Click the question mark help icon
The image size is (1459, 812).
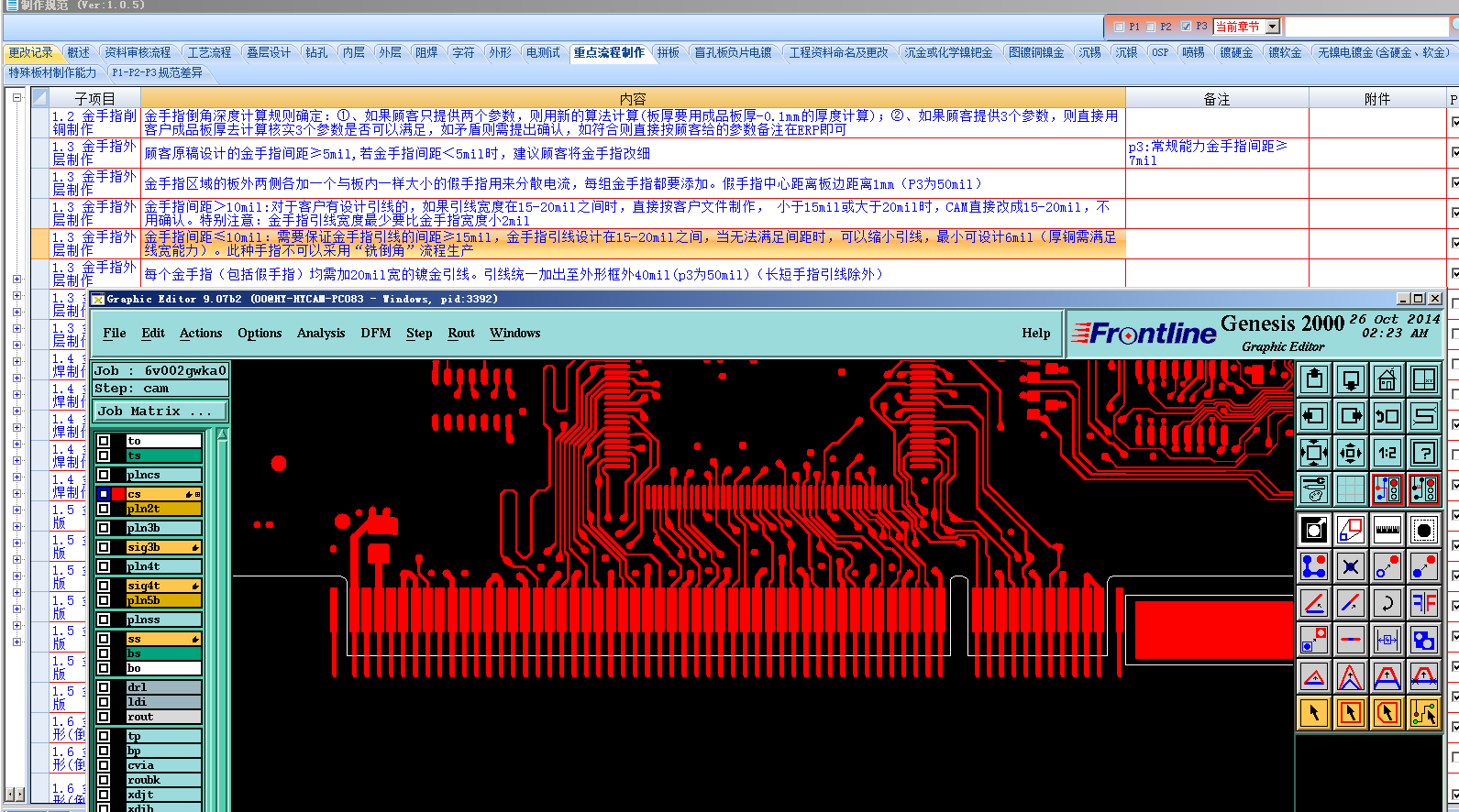[x=1424, y=453]
